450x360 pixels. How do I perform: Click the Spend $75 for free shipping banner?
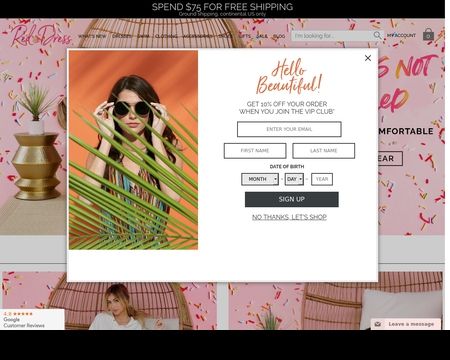tap(222, 9)
